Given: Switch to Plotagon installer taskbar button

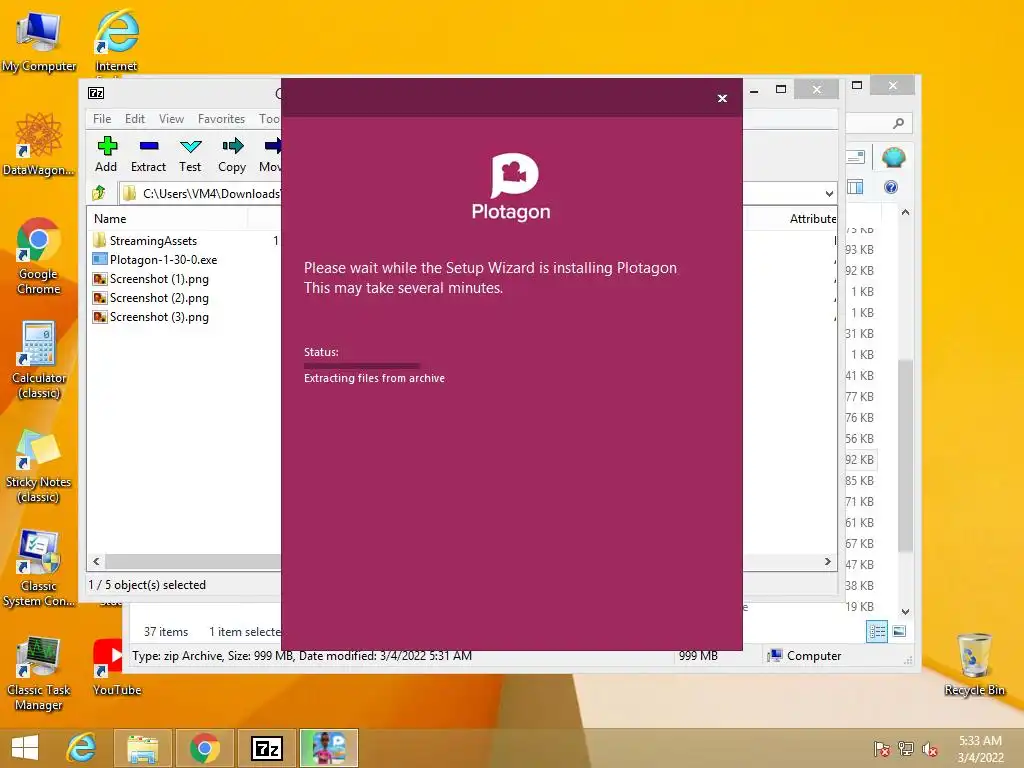Looking at the screenshot, I should pos(329,748).
